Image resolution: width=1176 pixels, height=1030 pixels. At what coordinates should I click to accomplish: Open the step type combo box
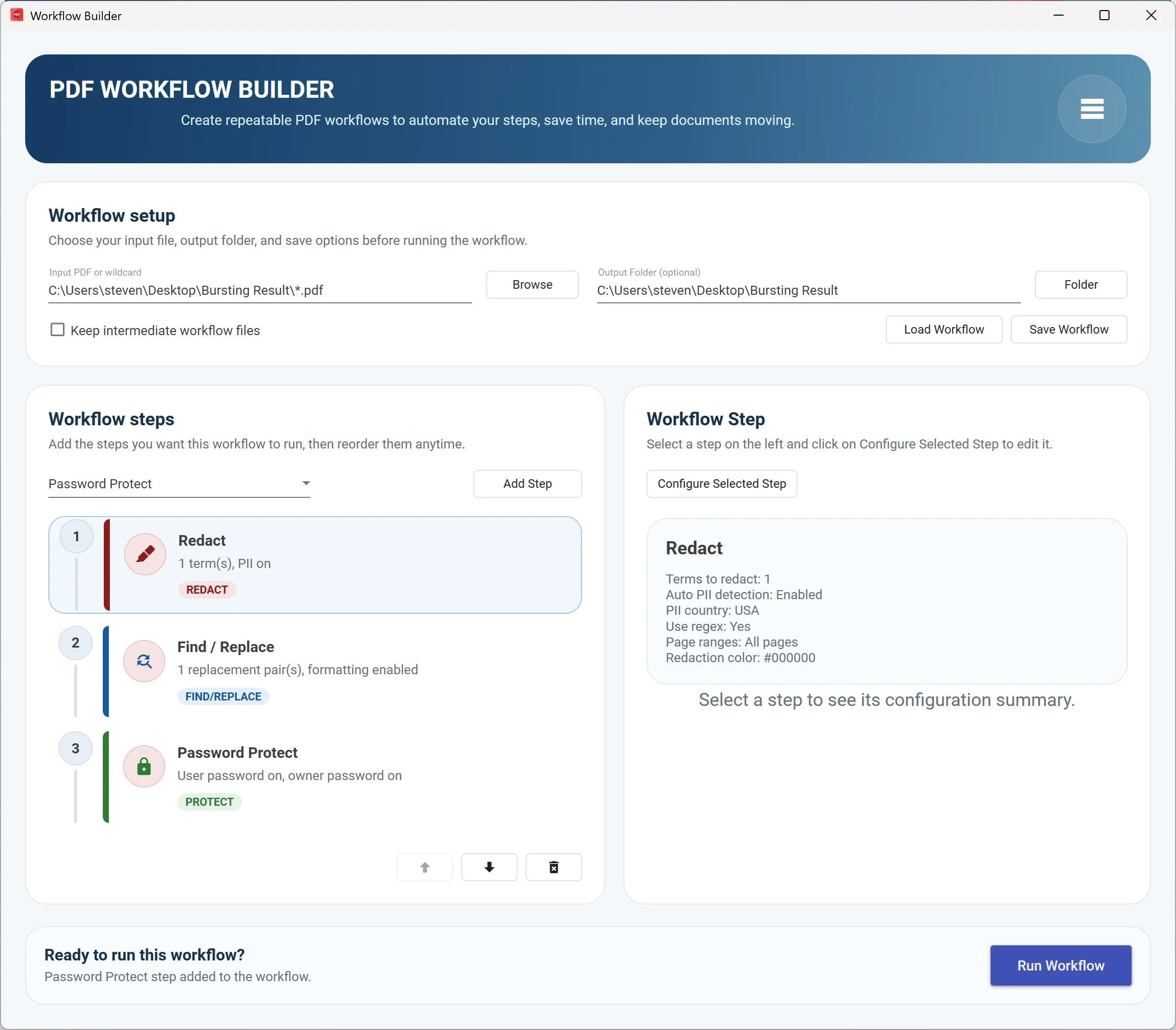(x=172, y=484)
